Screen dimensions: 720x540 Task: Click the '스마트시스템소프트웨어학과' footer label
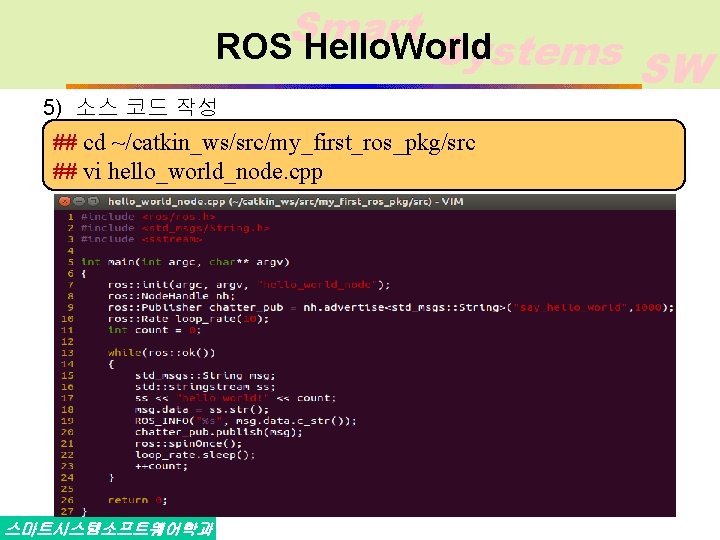click(x=107, y=529)
